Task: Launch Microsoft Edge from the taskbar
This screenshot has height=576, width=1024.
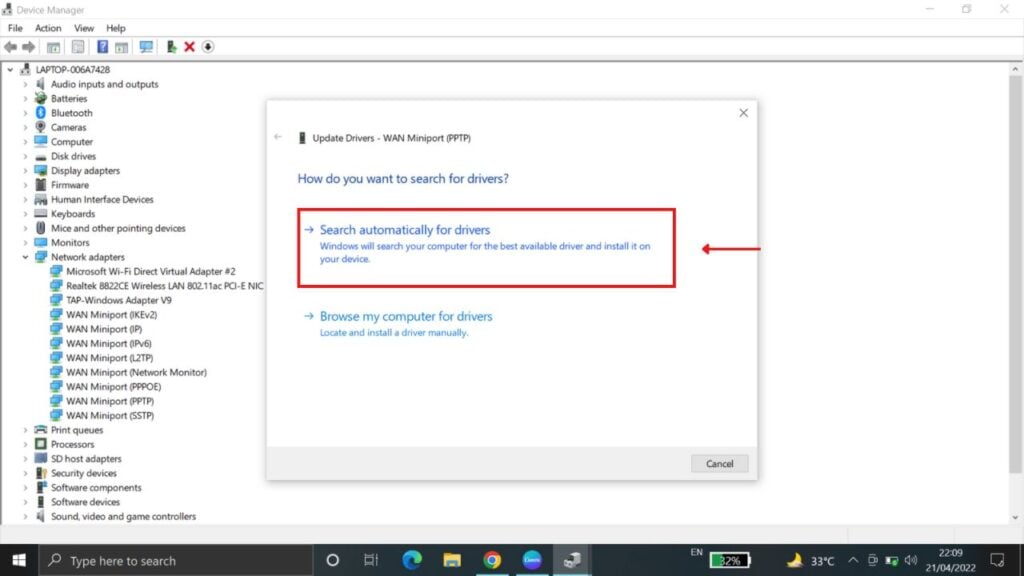Action: coord(412,560)
